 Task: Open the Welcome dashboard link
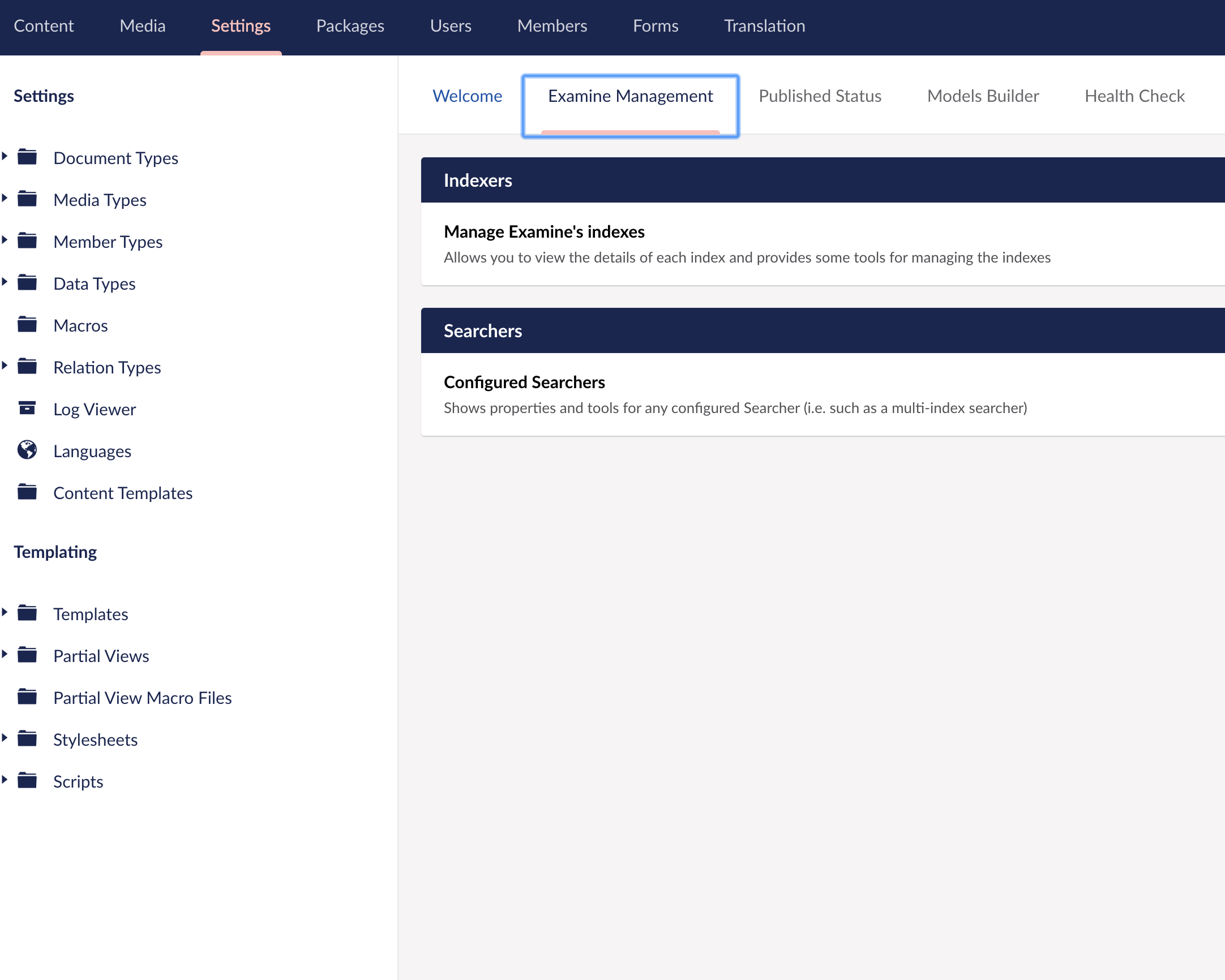[467, 96]
